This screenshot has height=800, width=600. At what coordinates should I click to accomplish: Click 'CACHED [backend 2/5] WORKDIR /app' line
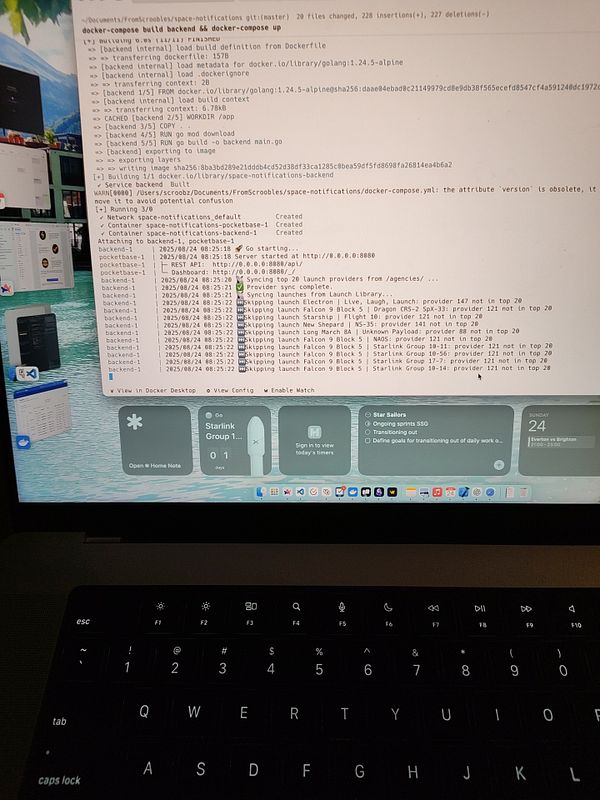point(163,117)
